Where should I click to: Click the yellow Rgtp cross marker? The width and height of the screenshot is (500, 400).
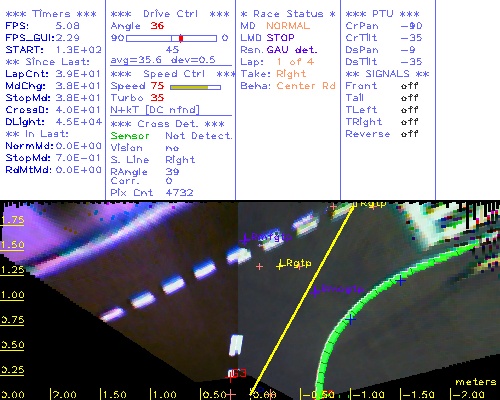click(x=280, y=266)
